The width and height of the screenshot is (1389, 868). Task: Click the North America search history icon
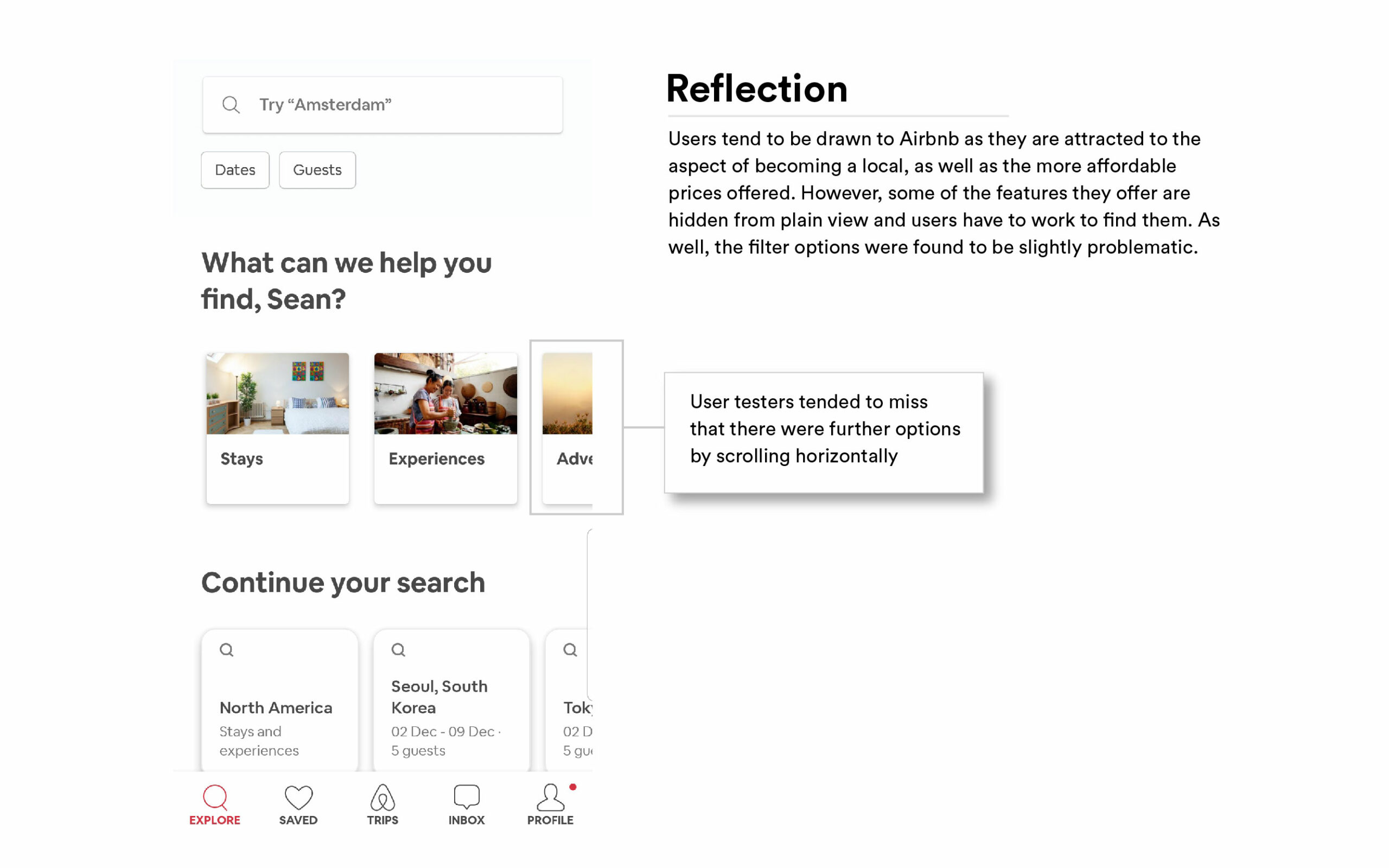click(227, 650)
